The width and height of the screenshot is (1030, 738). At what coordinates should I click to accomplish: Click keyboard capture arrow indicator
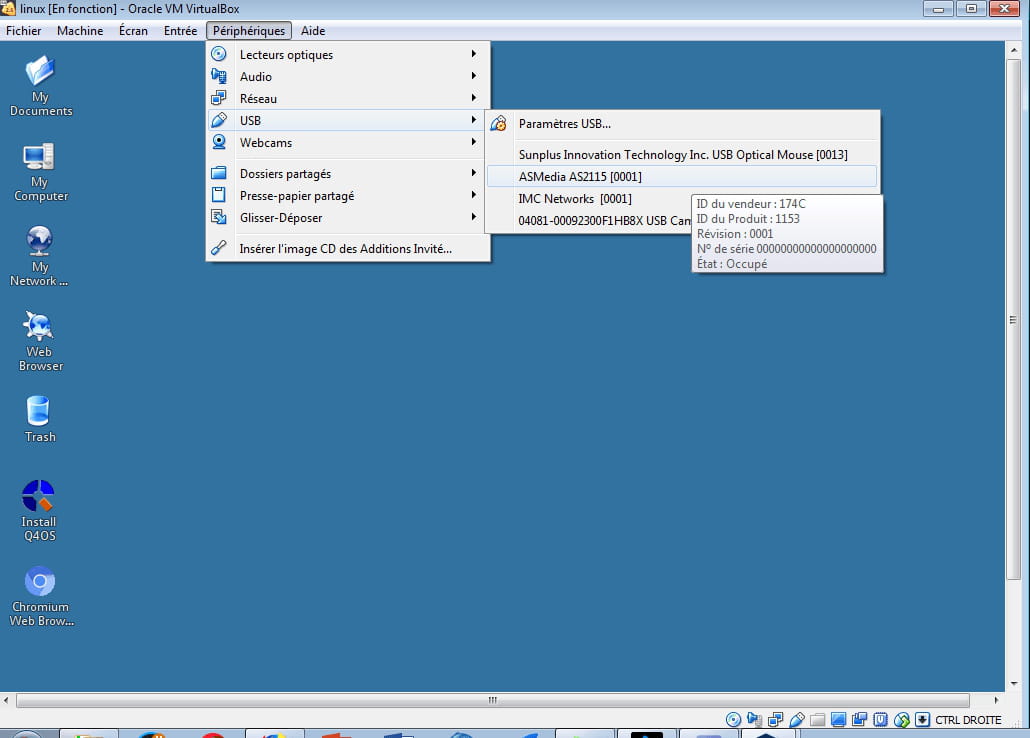pos(922,720)
